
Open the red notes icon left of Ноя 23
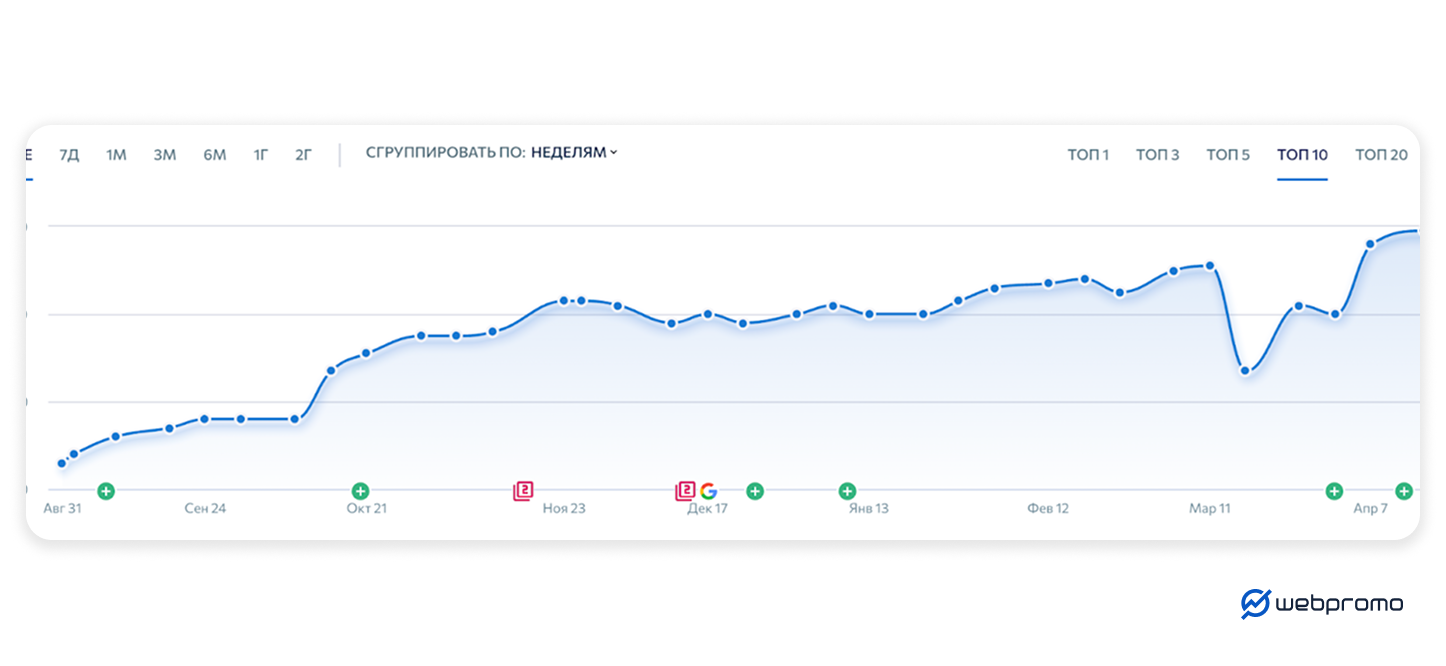[x=523, y=490]
